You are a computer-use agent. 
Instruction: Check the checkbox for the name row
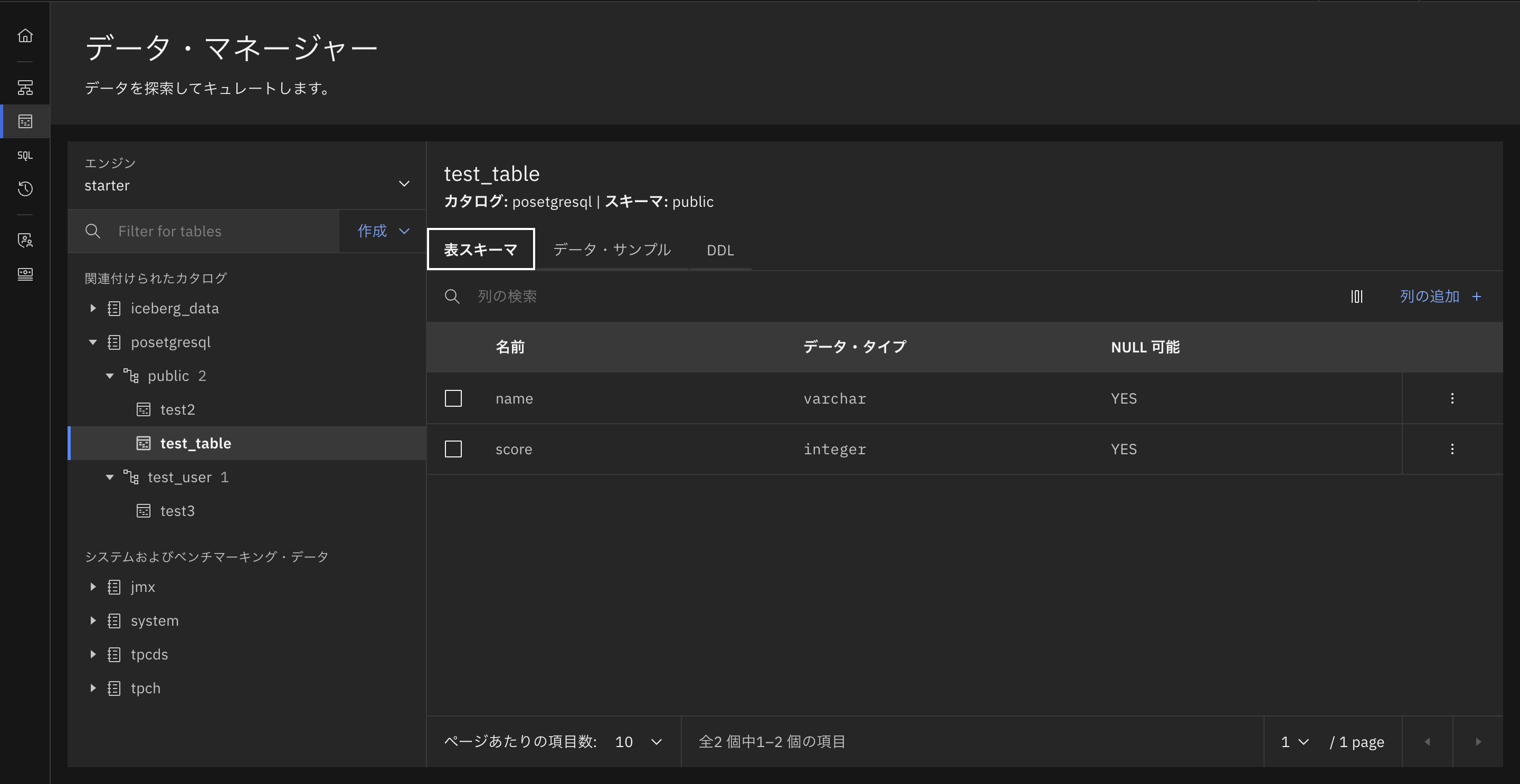[x=453, y=398]
